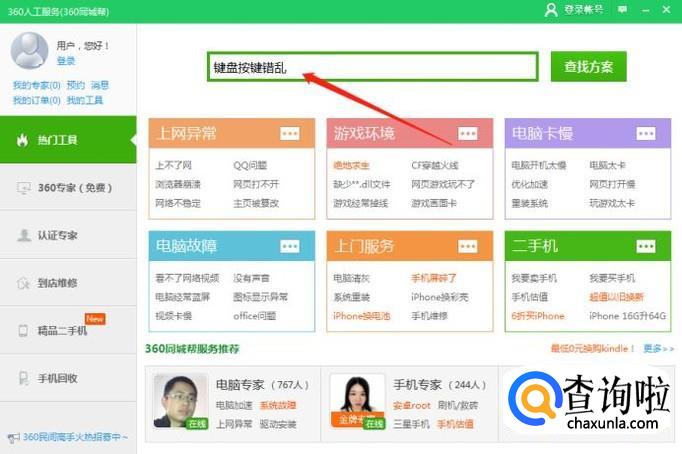Select 绝地求生 entry
The image size is (682, 454).
point(351,165)
